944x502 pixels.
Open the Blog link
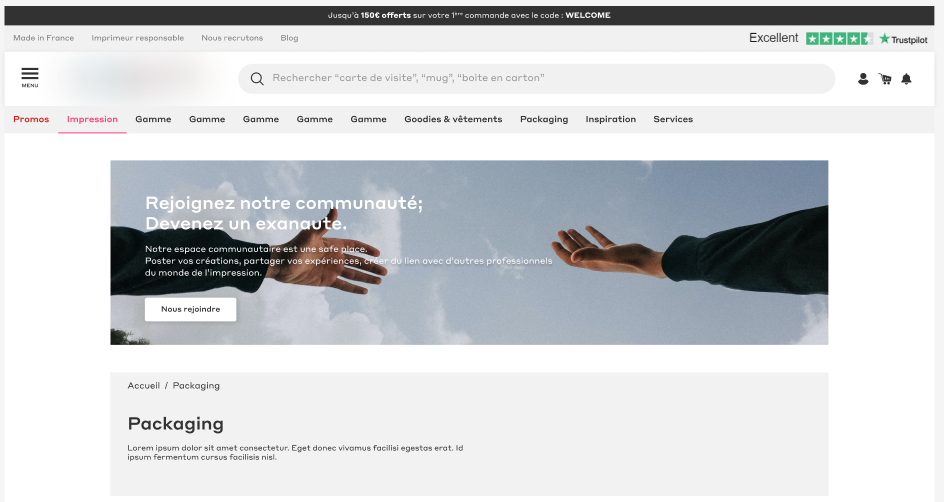pyautogui.click(x=289, y=38)
